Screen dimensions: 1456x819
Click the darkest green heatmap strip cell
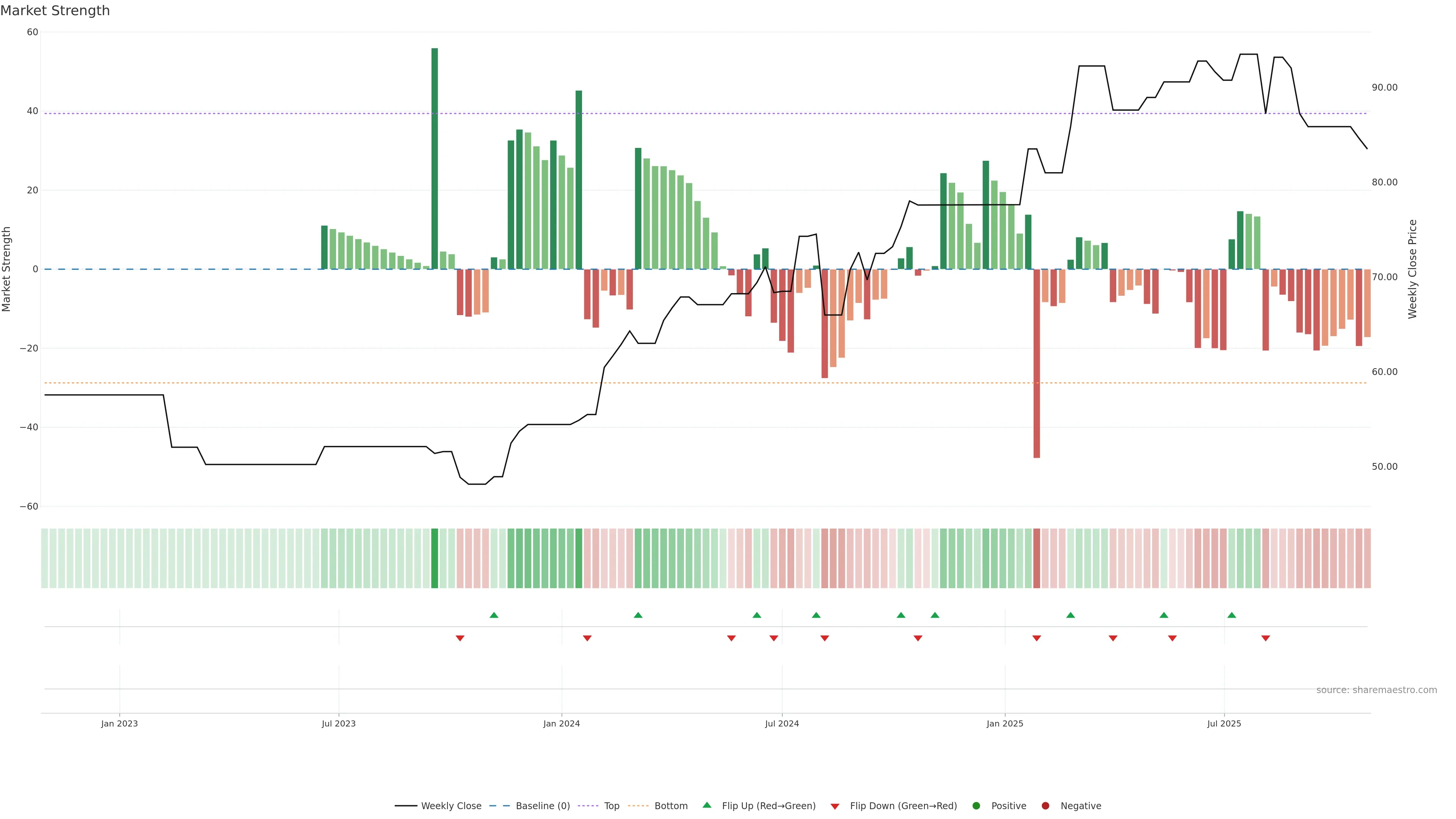(435, 559)
